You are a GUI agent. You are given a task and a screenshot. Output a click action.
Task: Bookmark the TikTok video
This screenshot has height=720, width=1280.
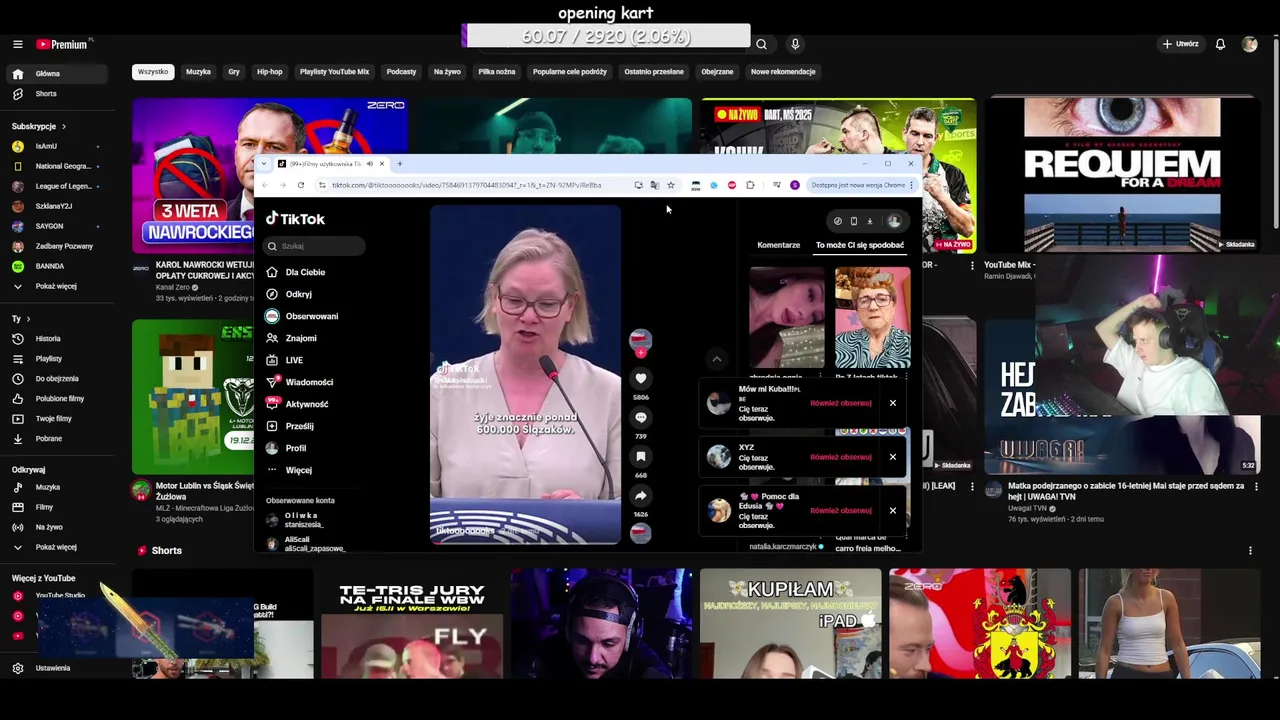point(641,456)
